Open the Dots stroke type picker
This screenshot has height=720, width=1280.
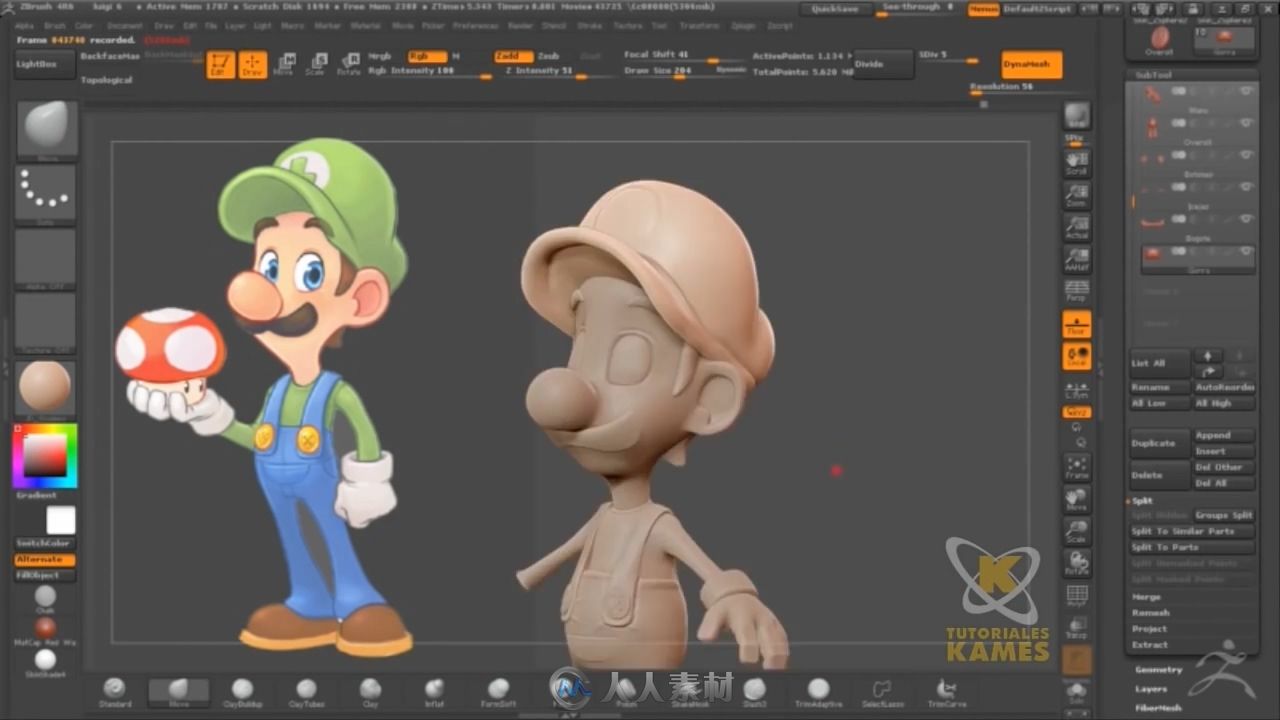46,194
